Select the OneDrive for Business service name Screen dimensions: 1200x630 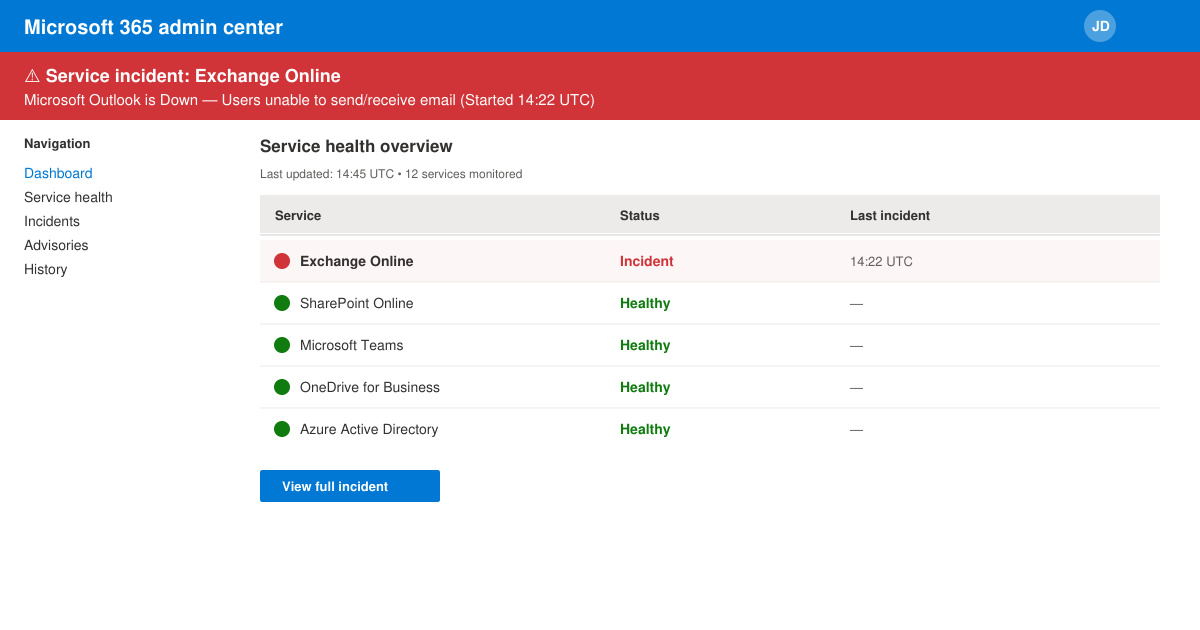click(370, 387)
